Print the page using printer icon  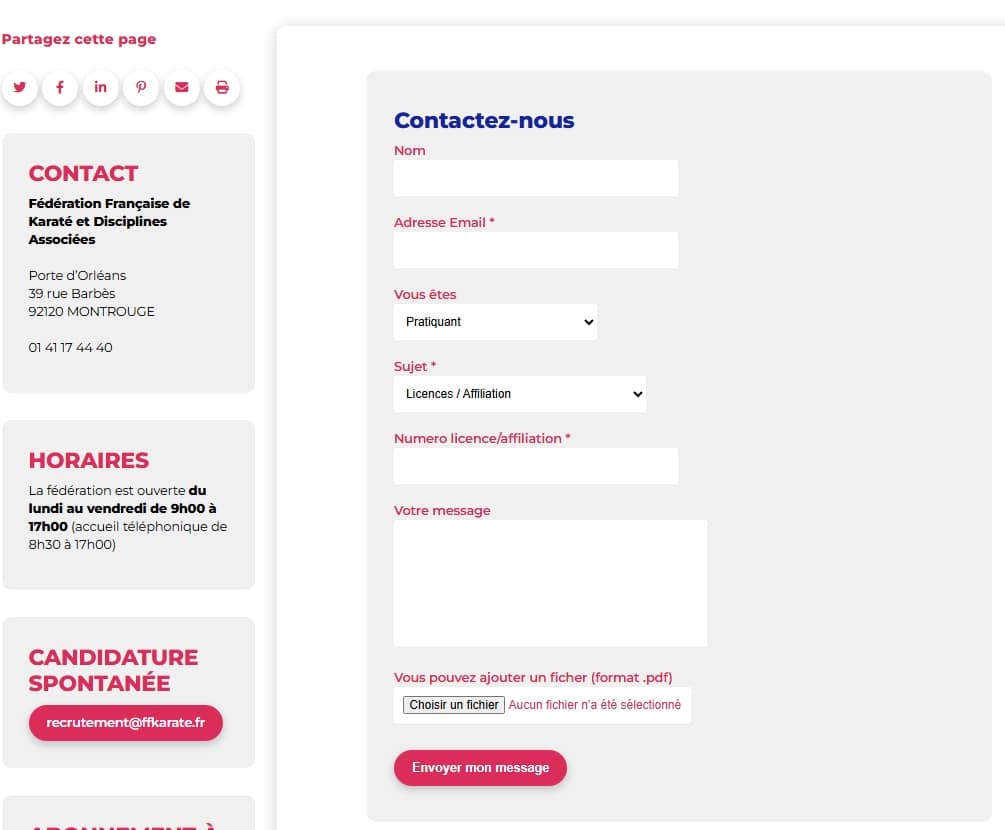[222, 88]
